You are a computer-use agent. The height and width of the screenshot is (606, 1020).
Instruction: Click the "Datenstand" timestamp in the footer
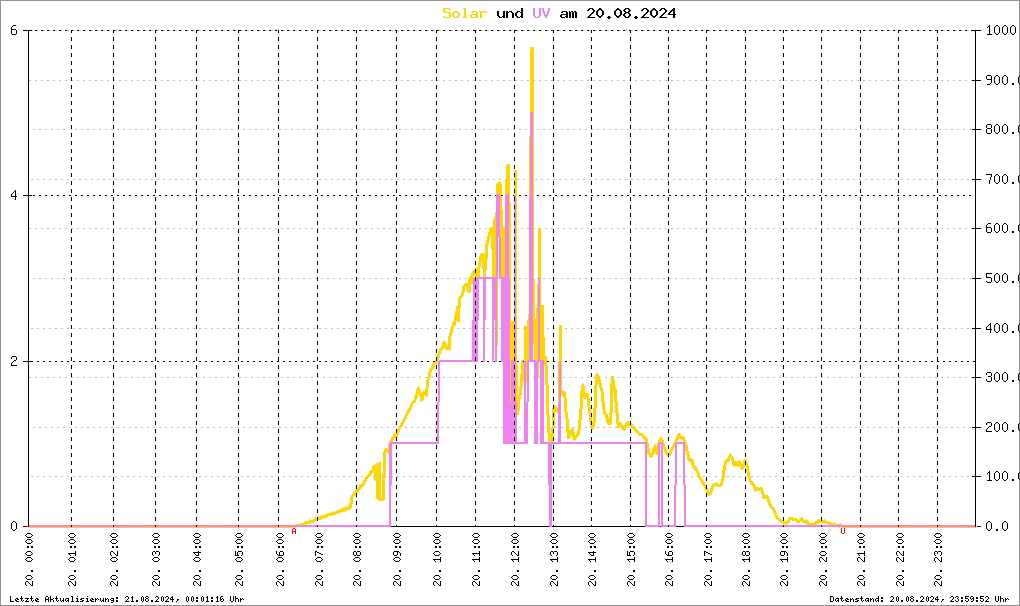coord(922,599)
